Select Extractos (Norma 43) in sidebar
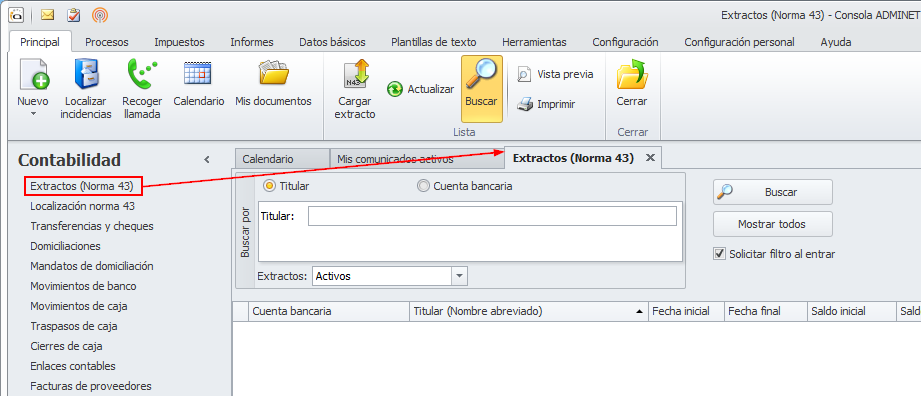 click(x=83, y=186)
